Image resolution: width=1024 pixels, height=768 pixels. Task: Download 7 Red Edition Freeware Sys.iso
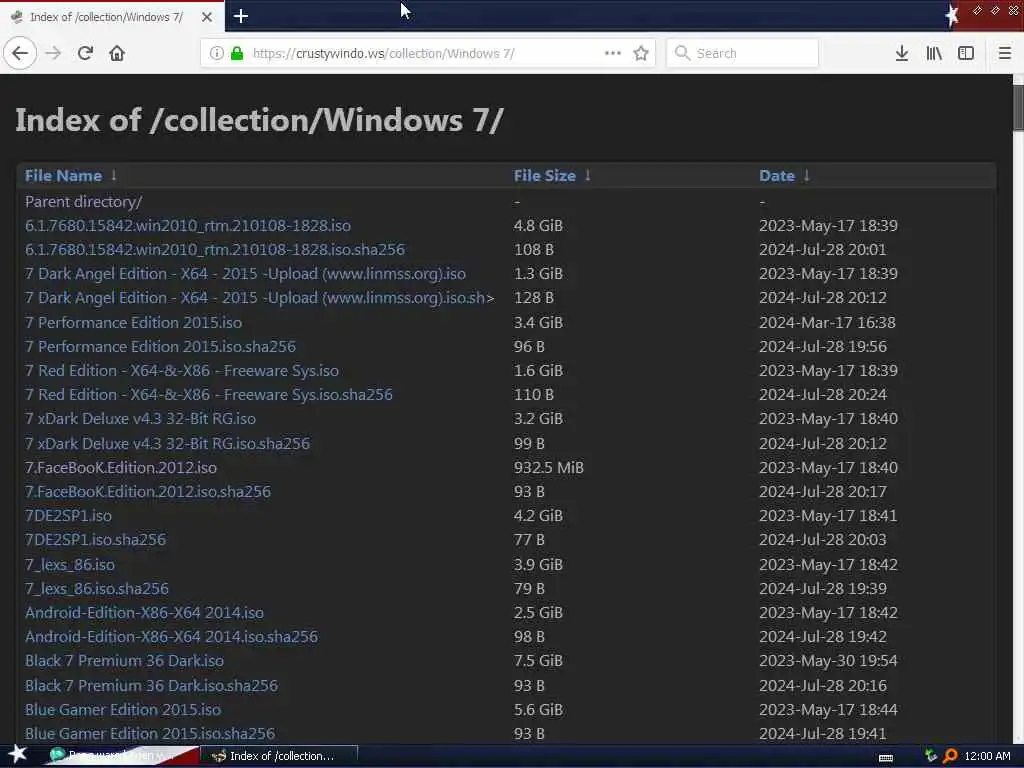(182, 371)
